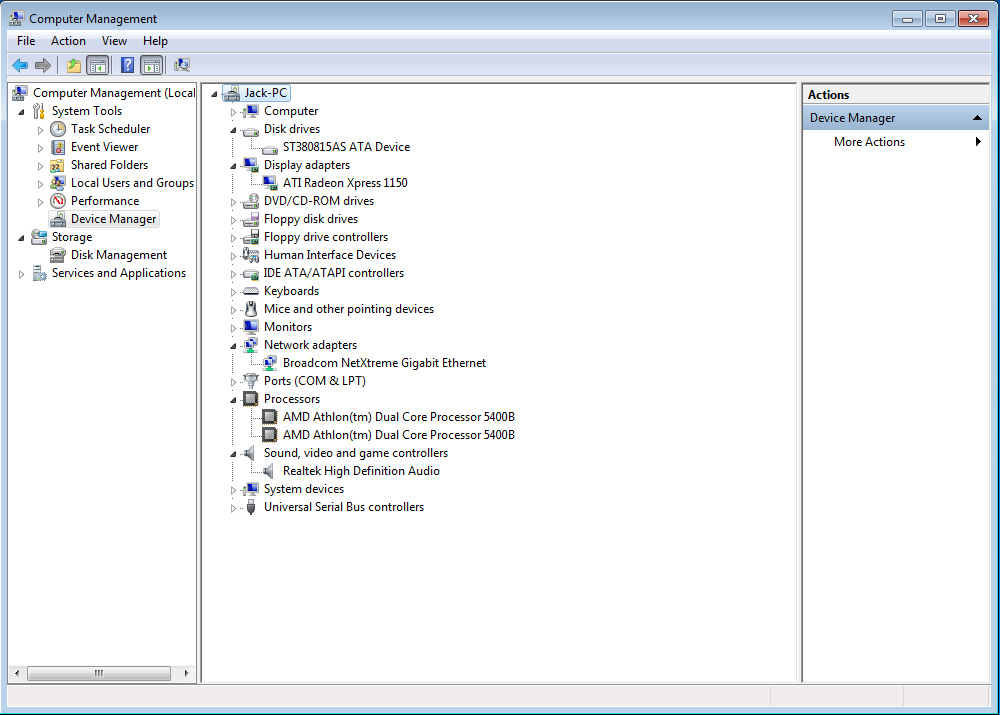1000x715 pixels.
Task: Click the Event Viewer icon
Action: [x=58, y=147]
